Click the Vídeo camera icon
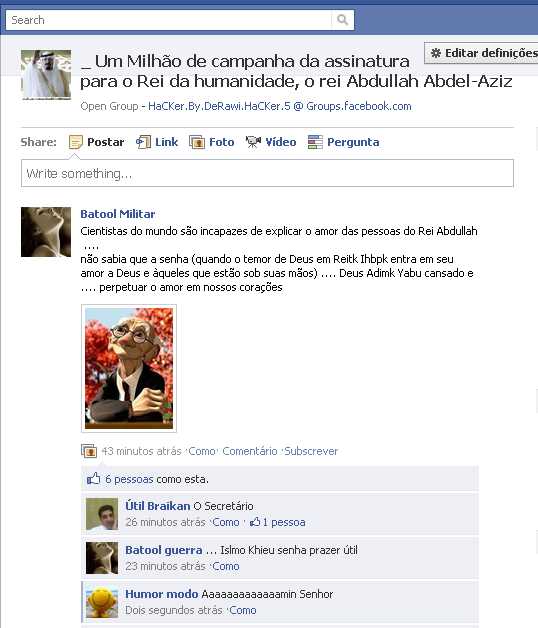 (x=253, y=142)
